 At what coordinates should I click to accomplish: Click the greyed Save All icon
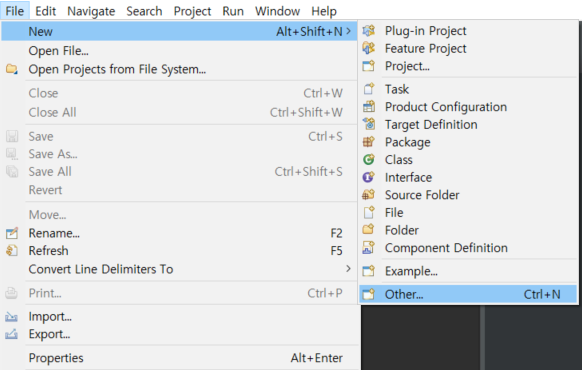(12, 171)
